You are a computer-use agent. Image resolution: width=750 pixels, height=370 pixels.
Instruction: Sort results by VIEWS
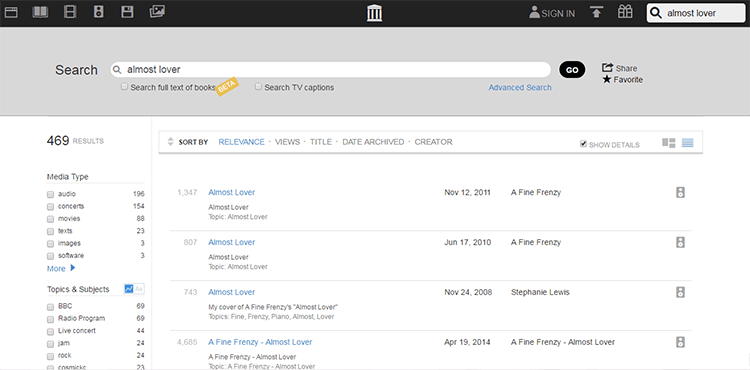tap(287, 142)
